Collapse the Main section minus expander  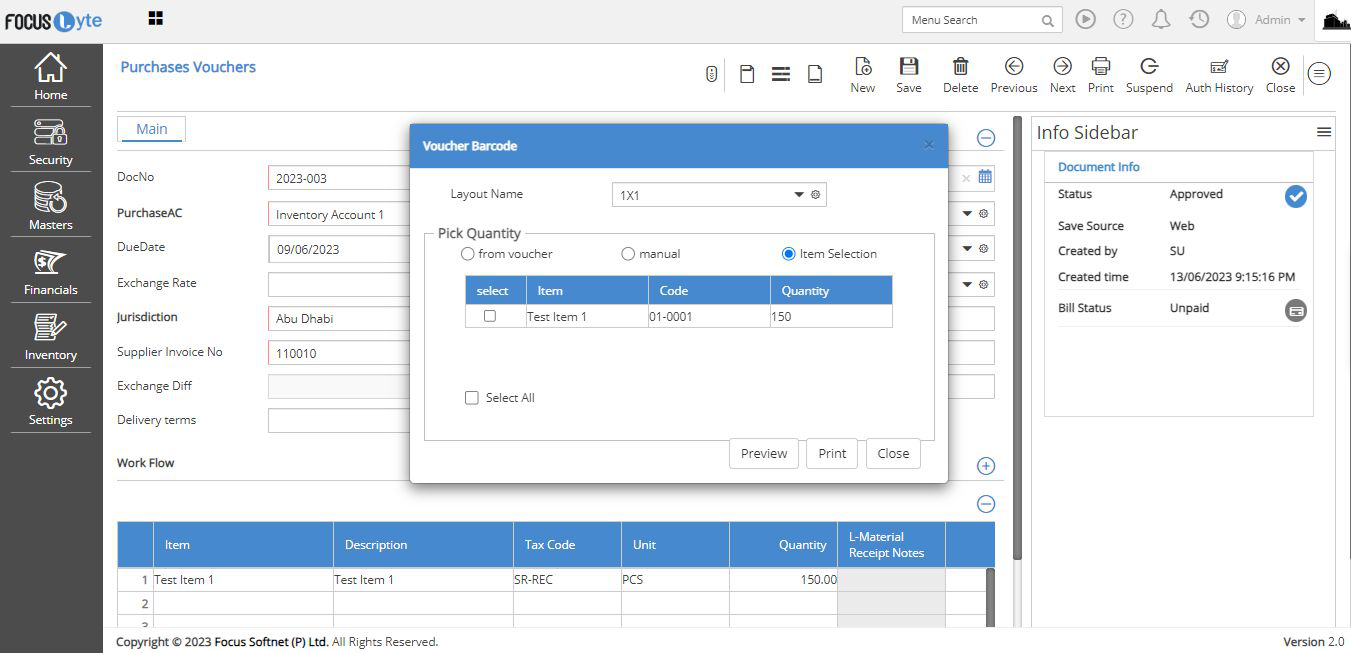pos(986,138)
